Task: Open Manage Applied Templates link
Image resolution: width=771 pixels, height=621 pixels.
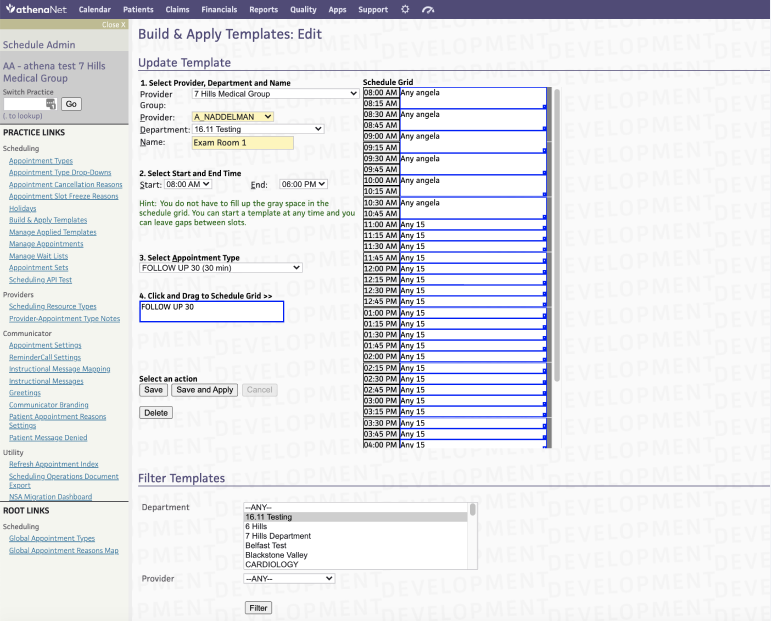Action: tap(53, 232)
